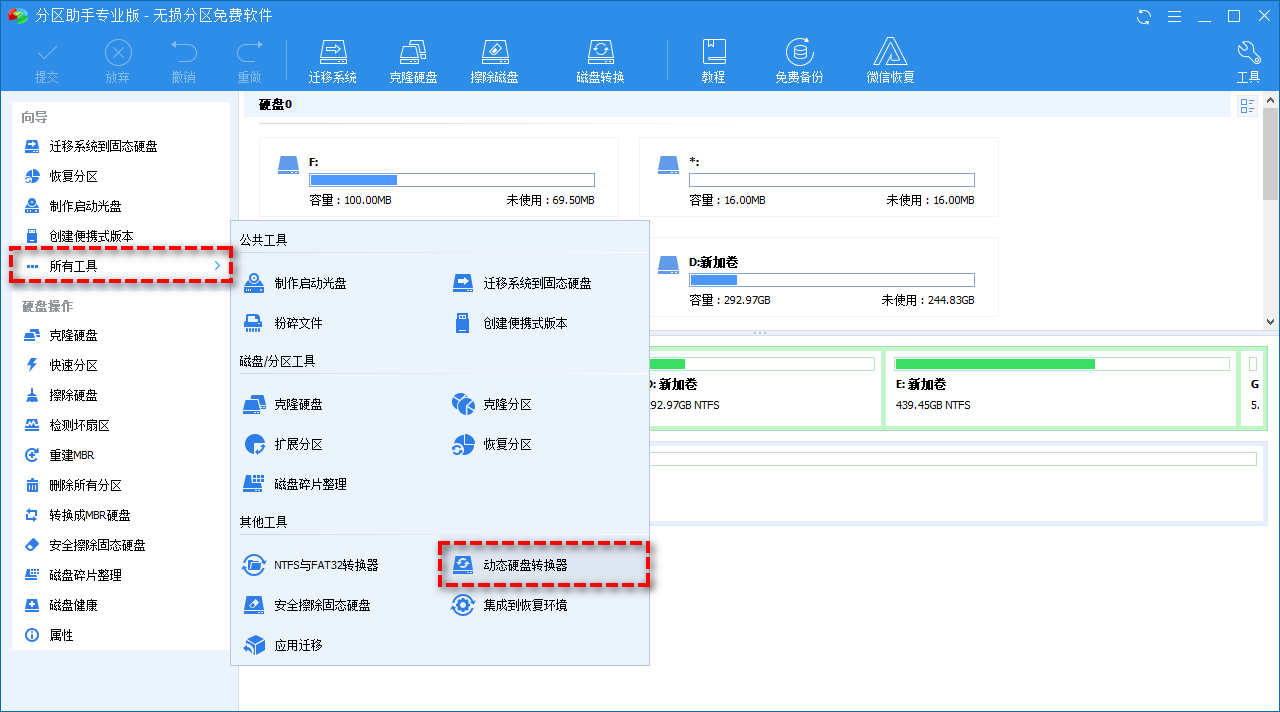Open 磁盘转换 in the toolbar
The height and width of the screenshot is (712, 1280).
600,60
